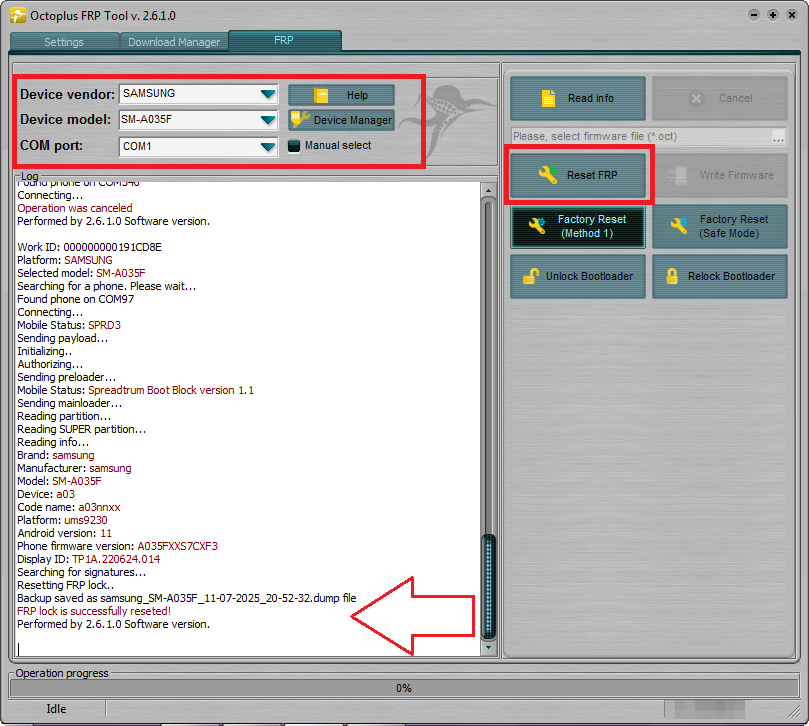Click the Cancel button
The height and width of the screenshot is (726, 809).
tap(720, 98)
